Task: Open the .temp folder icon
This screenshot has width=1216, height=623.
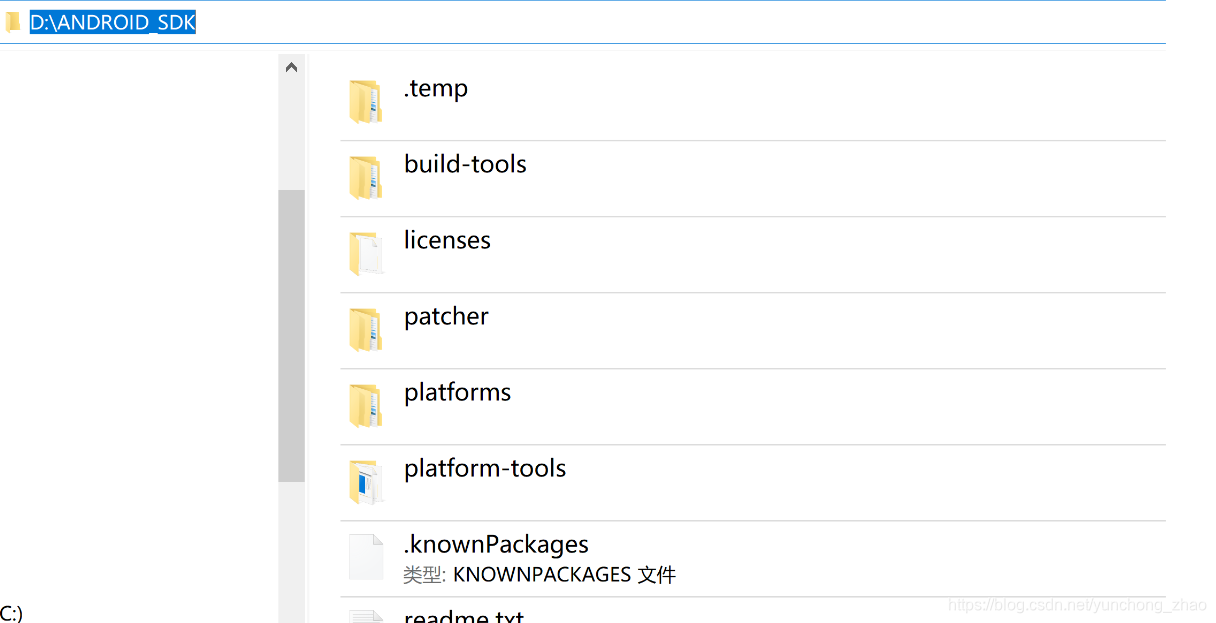Action: (x=365, y=102)
